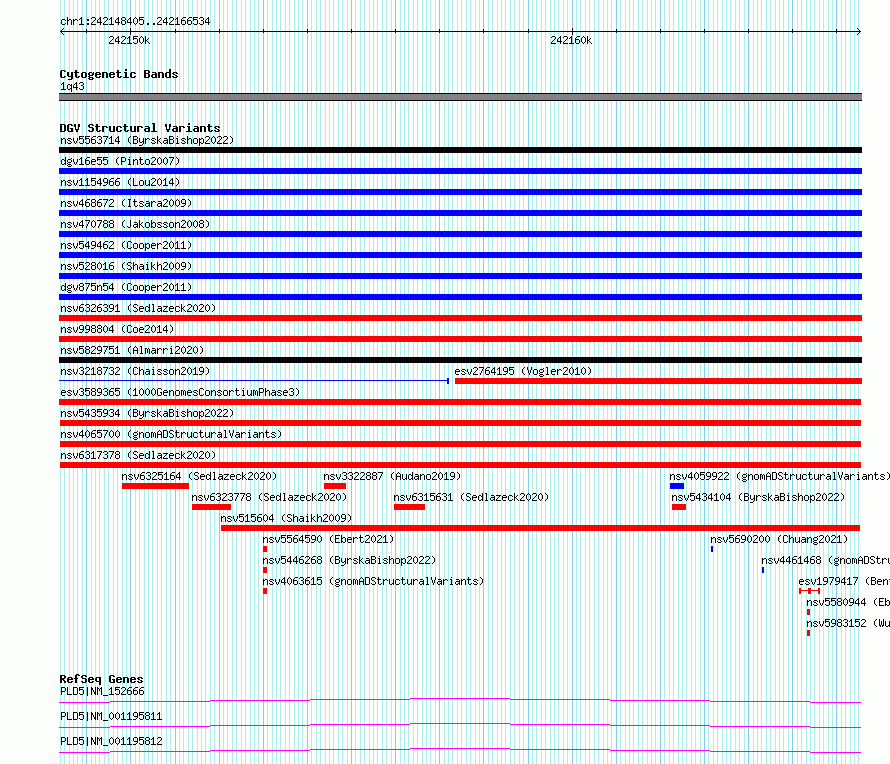The height and width of the screenshot is (764, 890).
Task: Open the PLD5|NM_001195812 gene label
Action: pos(111,741)
